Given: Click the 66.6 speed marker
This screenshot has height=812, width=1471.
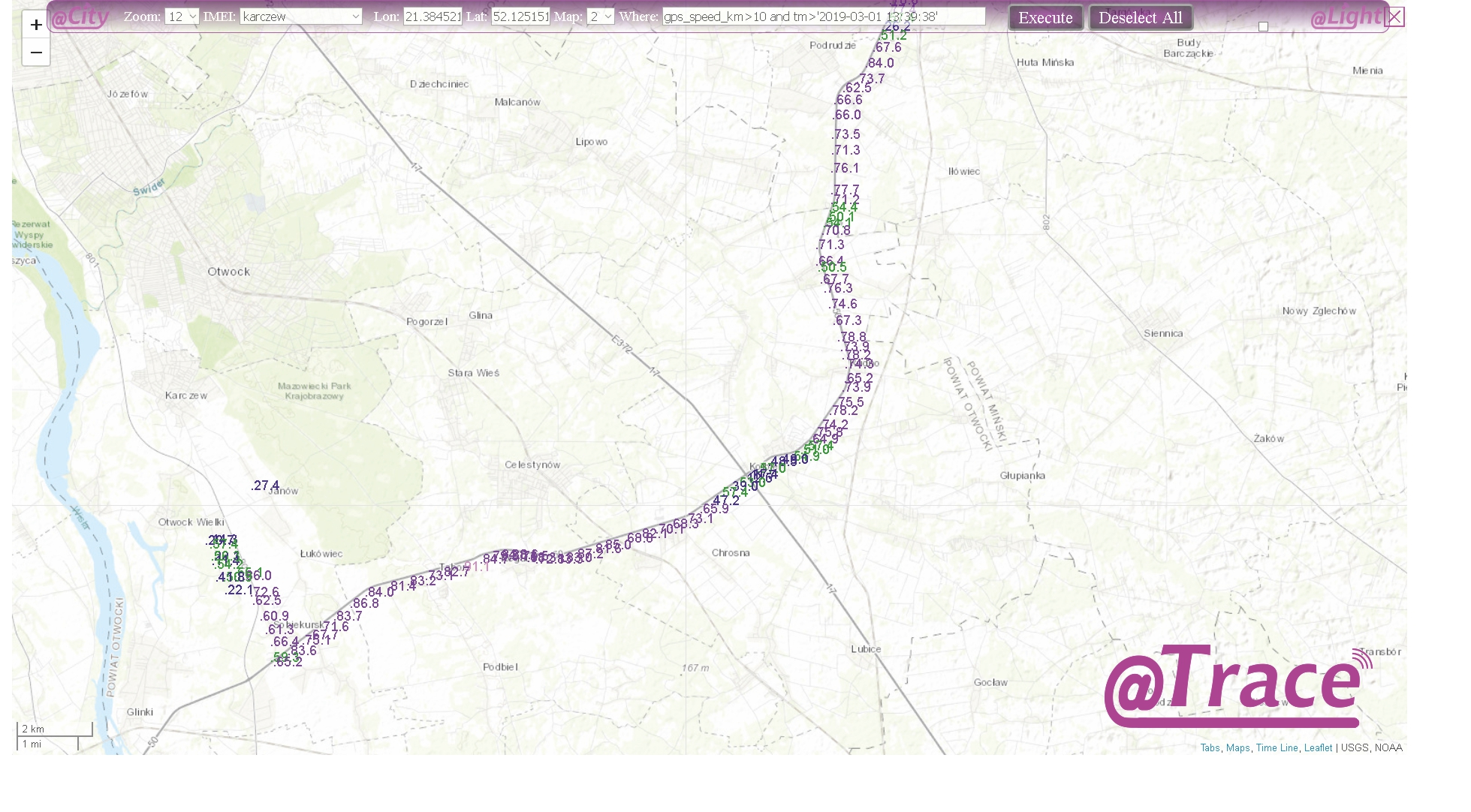Looking at the screenshot, I should coord(849,100).
